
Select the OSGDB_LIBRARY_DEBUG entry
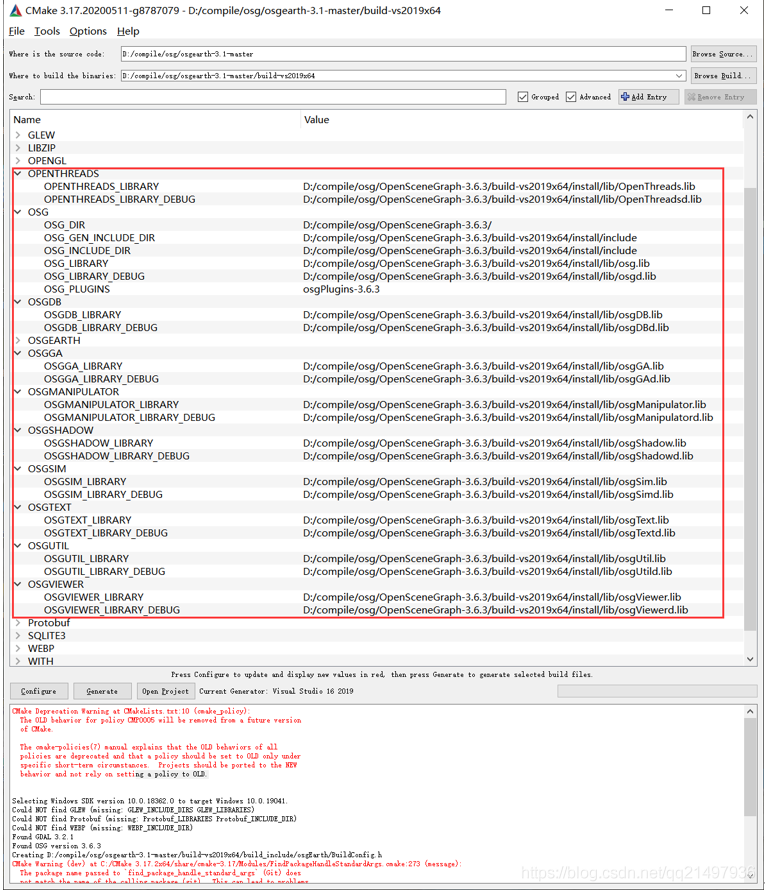[101, 328]
